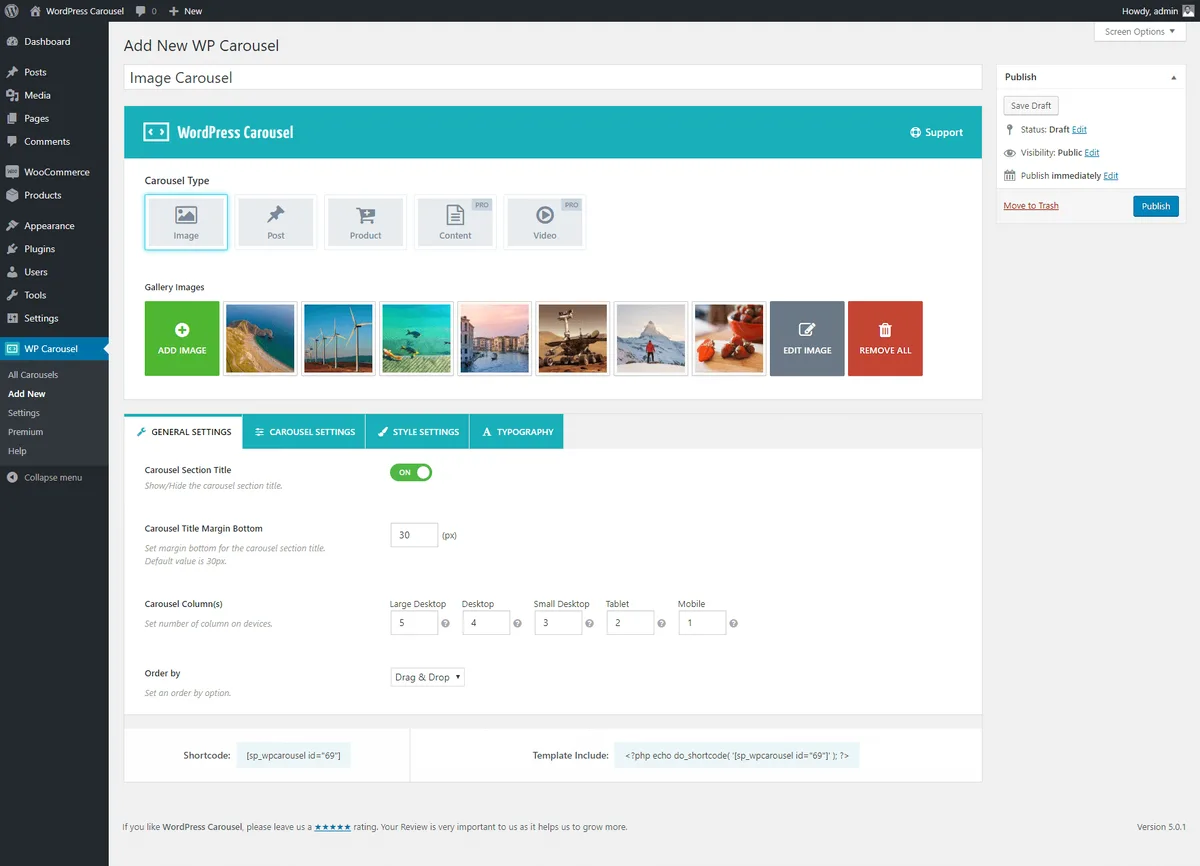Screen dimensions: 1200x866
Task: Click the New content button in admin bar
Action: 185,11
